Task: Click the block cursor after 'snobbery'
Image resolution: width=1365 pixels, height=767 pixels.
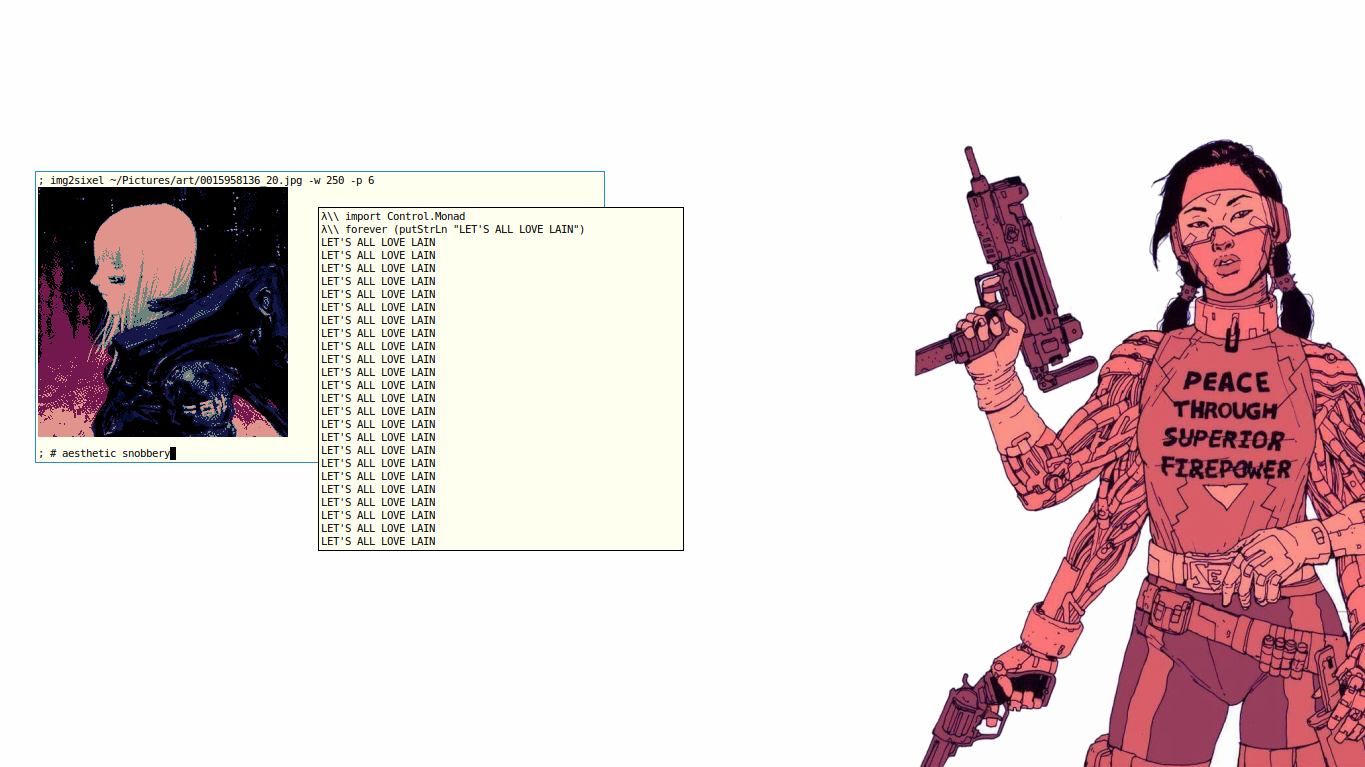Action: tap(173, 454)
